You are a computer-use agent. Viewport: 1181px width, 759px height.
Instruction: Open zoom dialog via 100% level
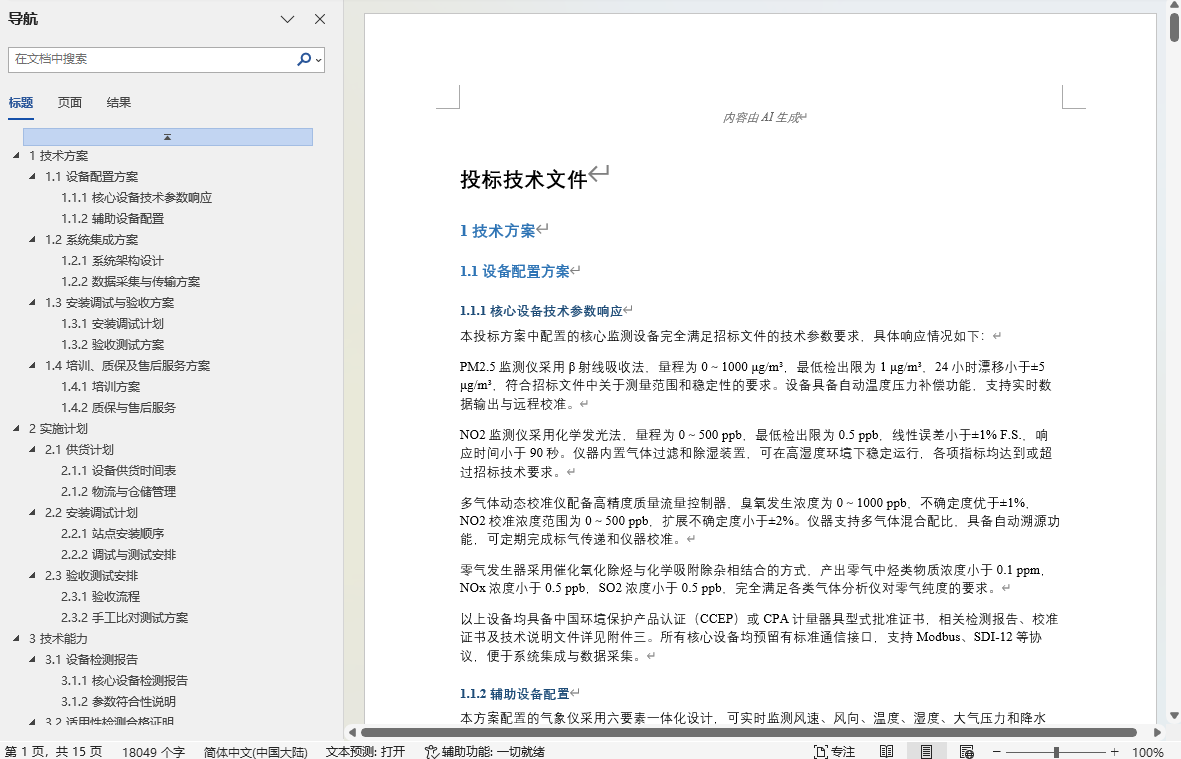click(x=1148, y=751)
